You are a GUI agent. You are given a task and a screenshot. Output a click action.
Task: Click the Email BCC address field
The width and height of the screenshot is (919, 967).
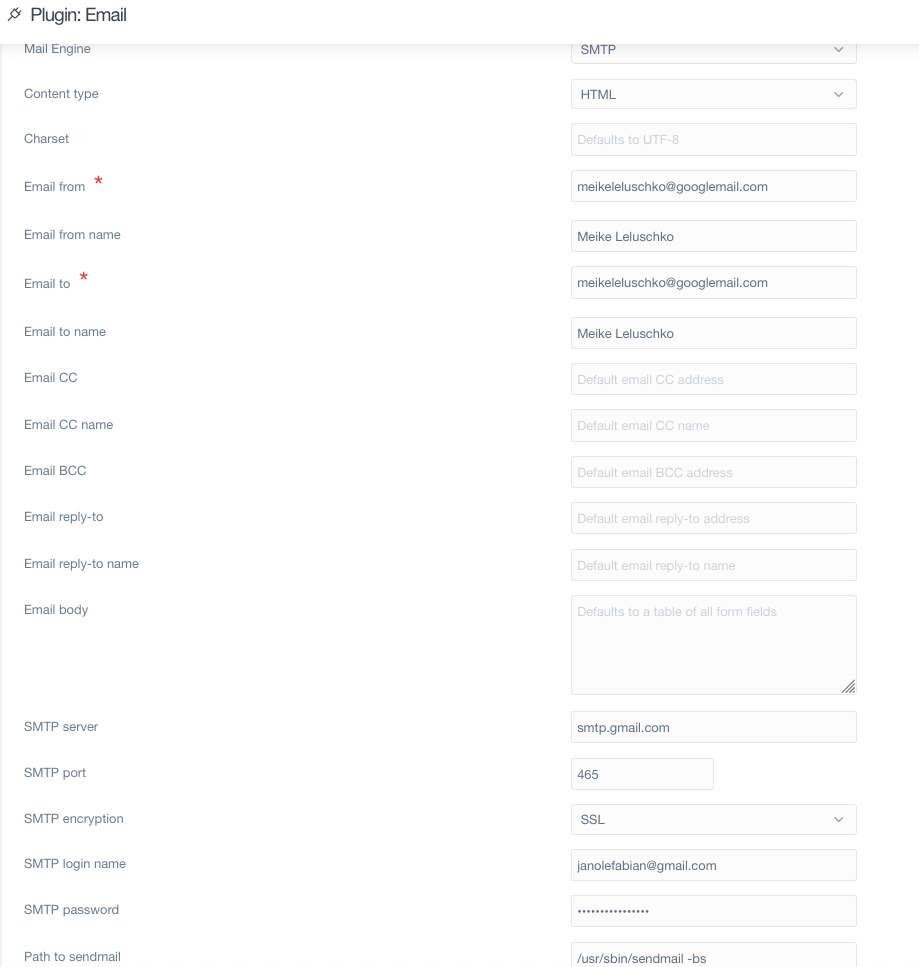714,472
